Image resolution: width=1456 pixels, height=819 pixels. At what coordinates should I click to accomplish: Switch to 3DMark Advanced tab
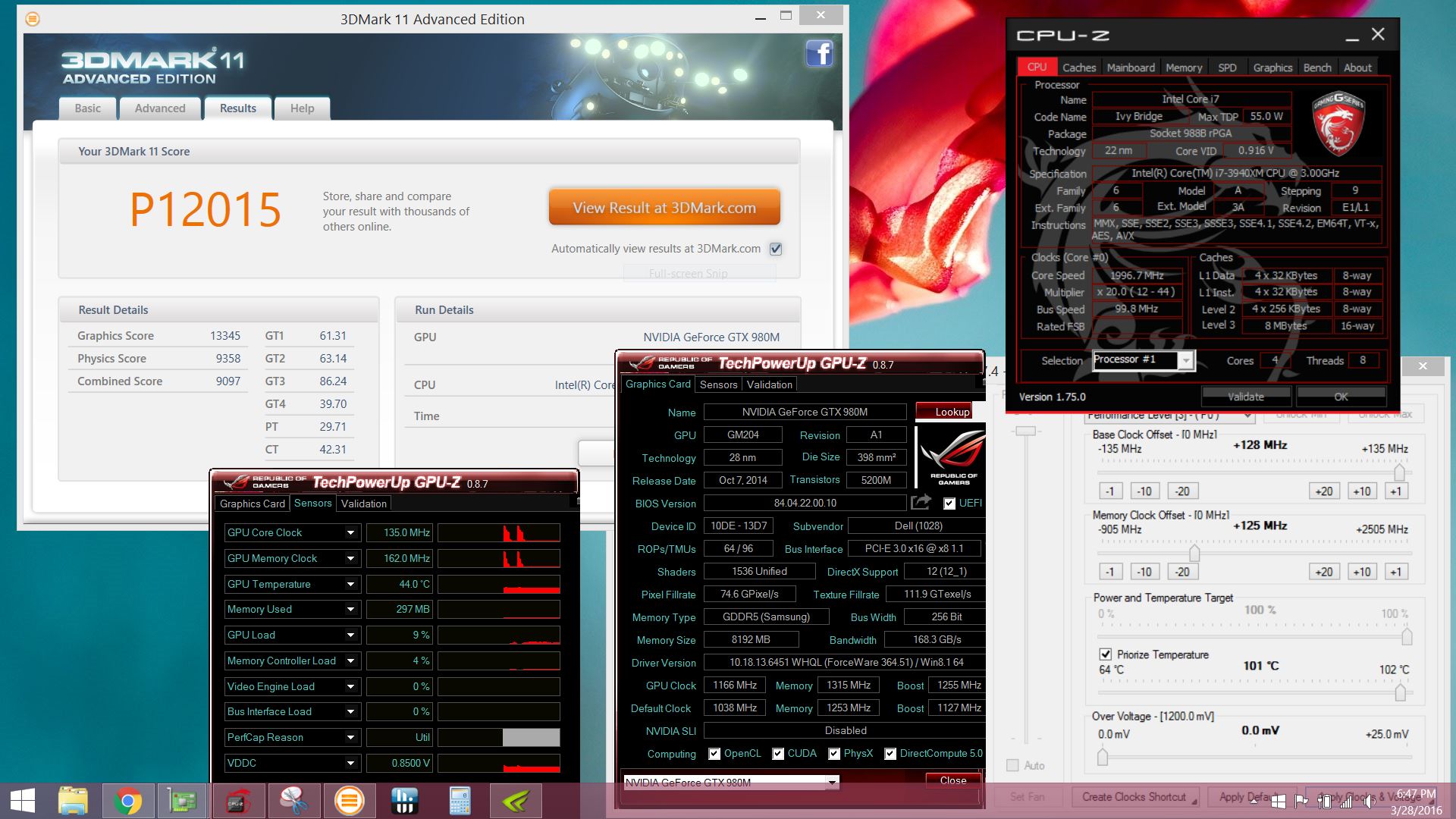click(160, 108)
